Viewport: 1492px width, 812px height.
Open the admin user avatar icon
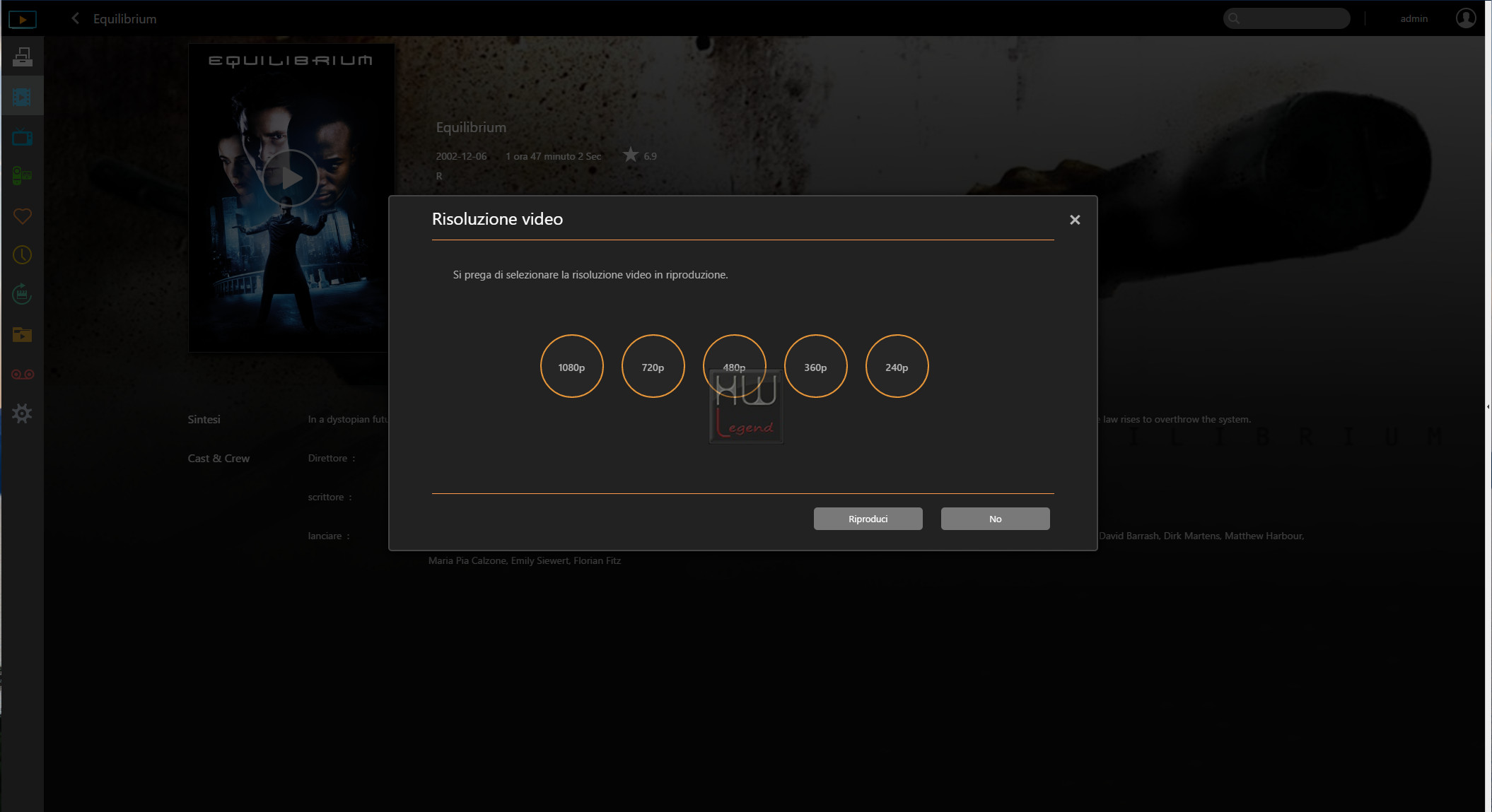pyautogui.click(x=1466, y=18)
